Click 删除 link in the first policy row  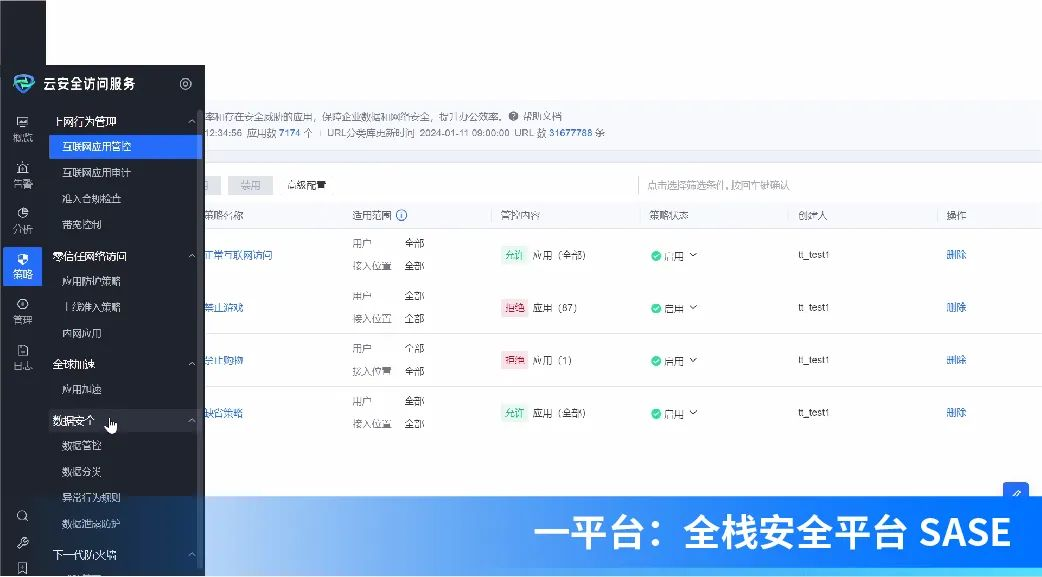956,255
